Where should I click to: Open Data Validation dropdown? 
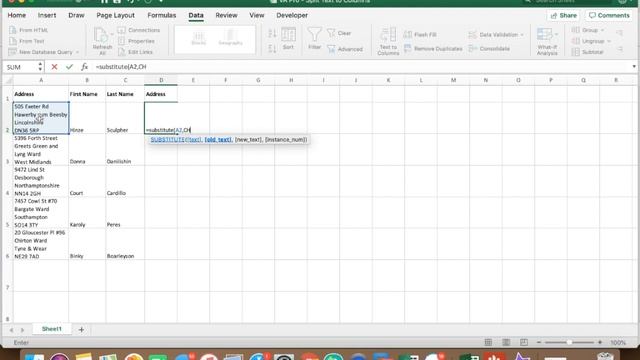coord(496,35)
